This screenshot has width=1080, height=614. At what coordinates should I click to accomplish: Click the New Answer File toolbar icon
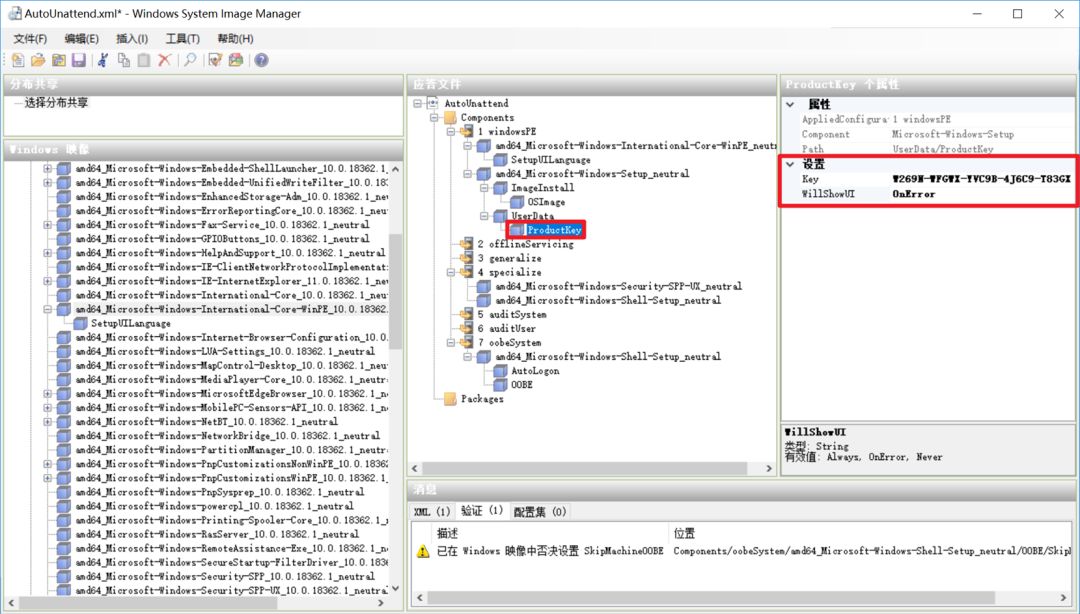(18, 61)
